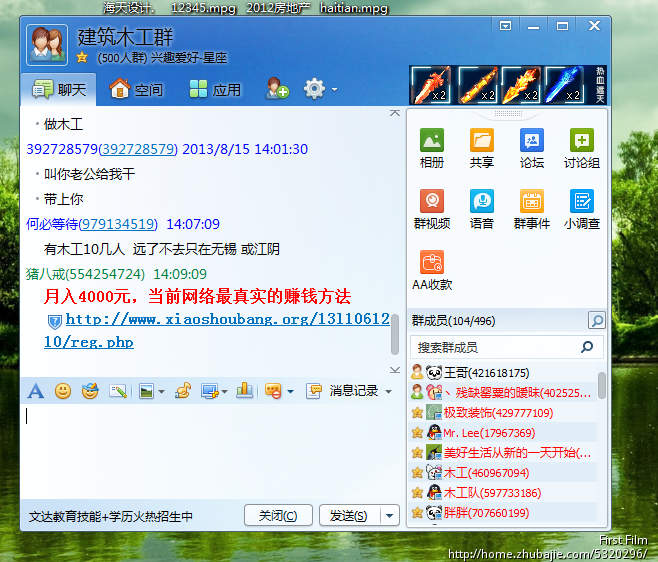Select member 胖胖(707660199)
Image resolution: width=658 pixels, height=562 pixels.
[x=503, y=512]
